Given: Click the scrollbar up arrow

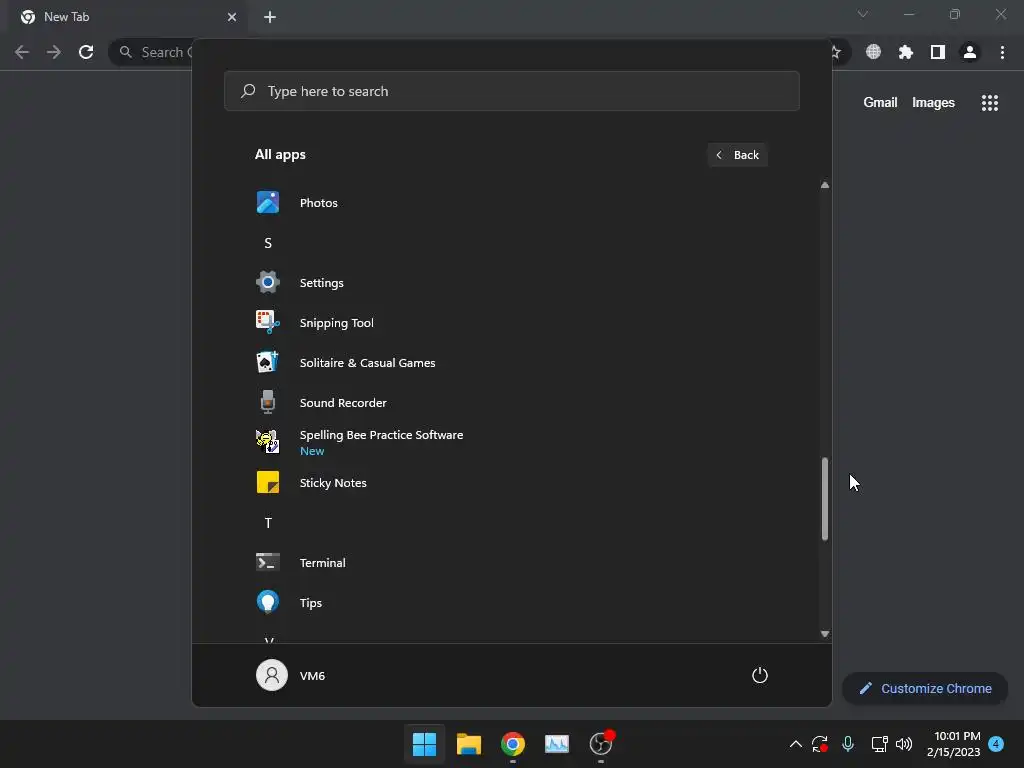Looking at the screenshot, I should point(825,185).
